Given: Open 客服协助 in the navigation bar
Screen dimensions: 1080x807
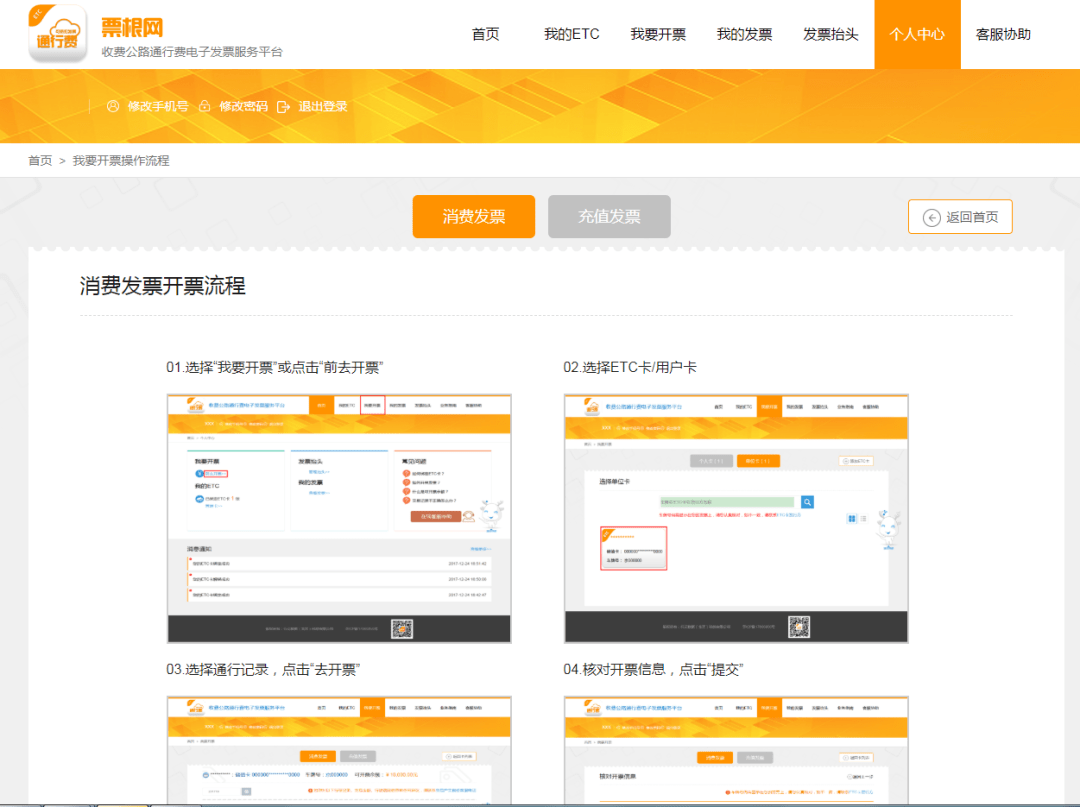Looking at the screenshot, I should pyautogui.click(x=1003, y=34).
